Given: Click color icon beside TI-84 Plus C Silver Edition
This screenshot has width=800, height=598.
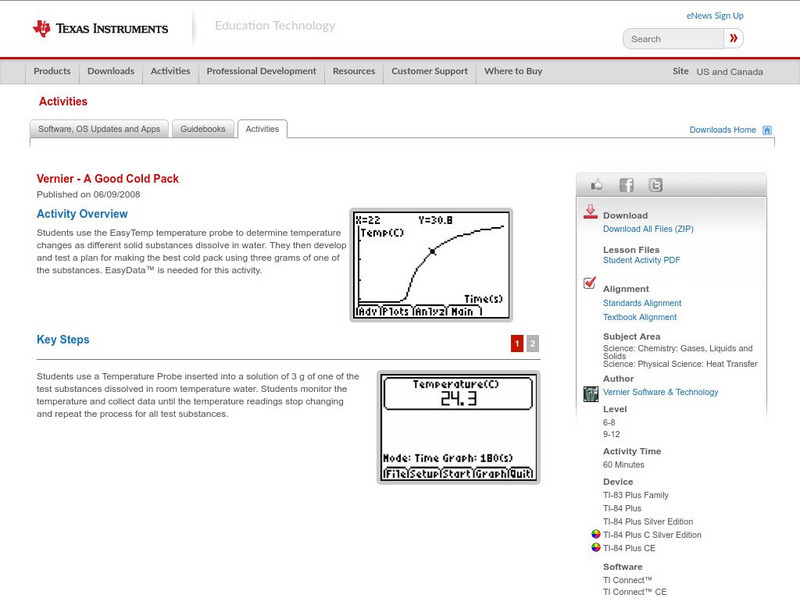Looking at the screenshot, I should pos(595,534).
